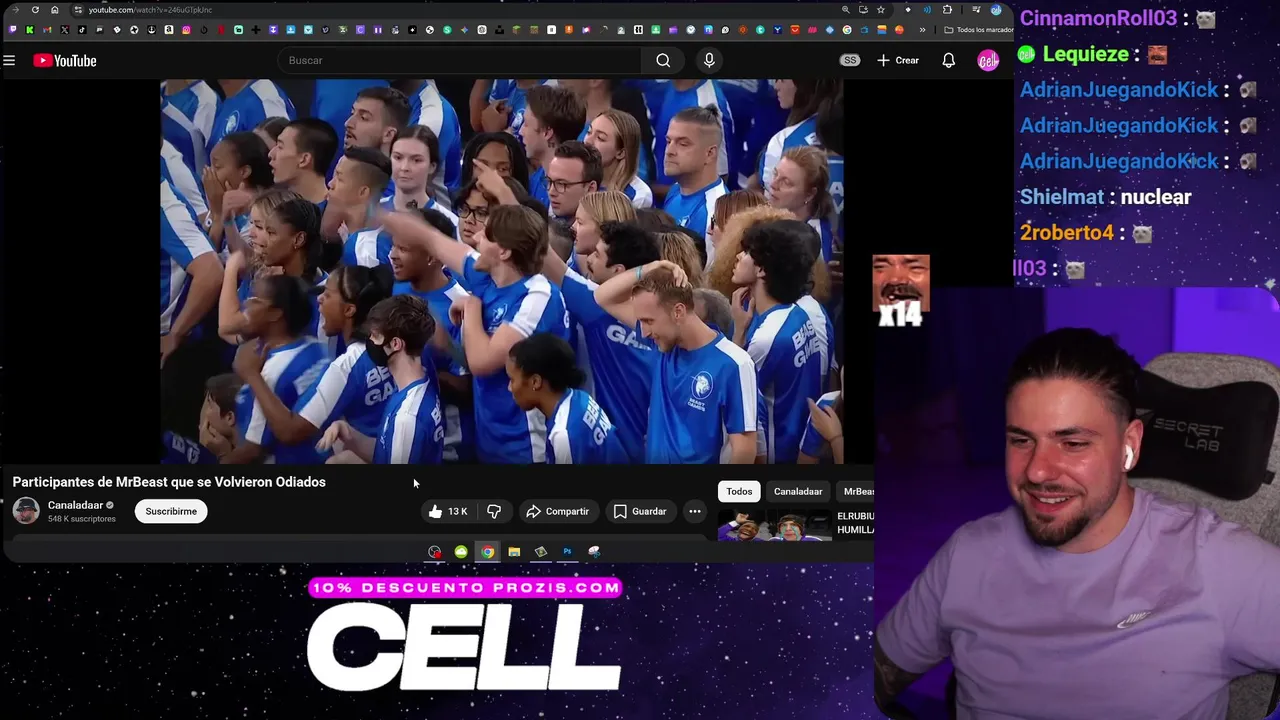Open the Google bookmark in the bookmarks bar

click(846, 30)
